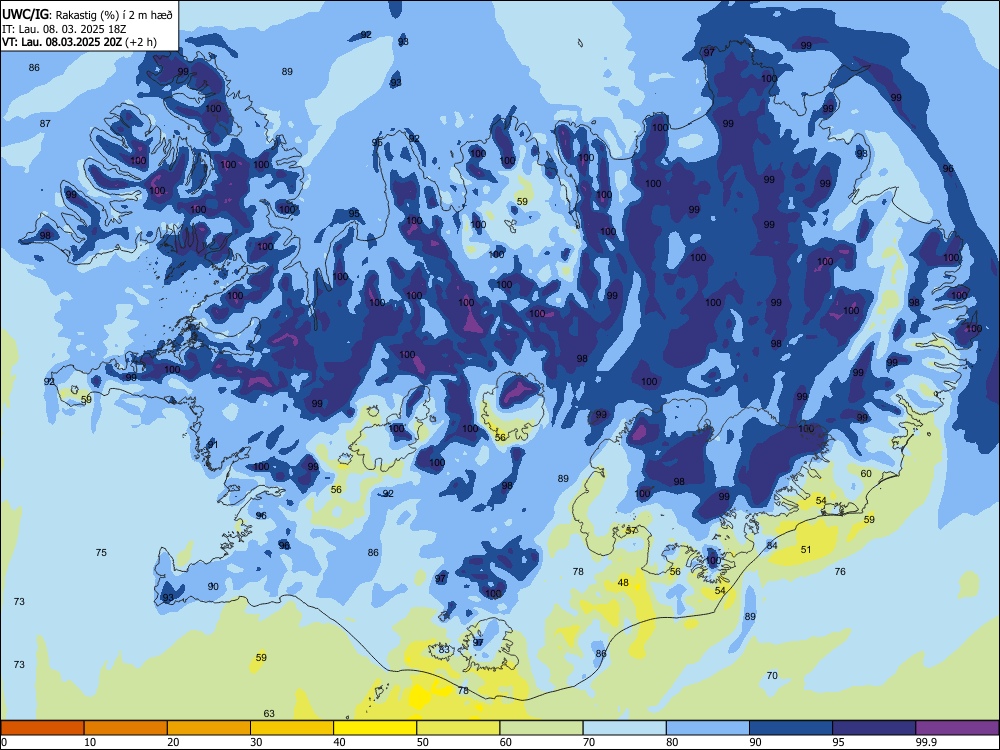
Task: Select the map value '57' on the glacier
Action: [631, 530]
